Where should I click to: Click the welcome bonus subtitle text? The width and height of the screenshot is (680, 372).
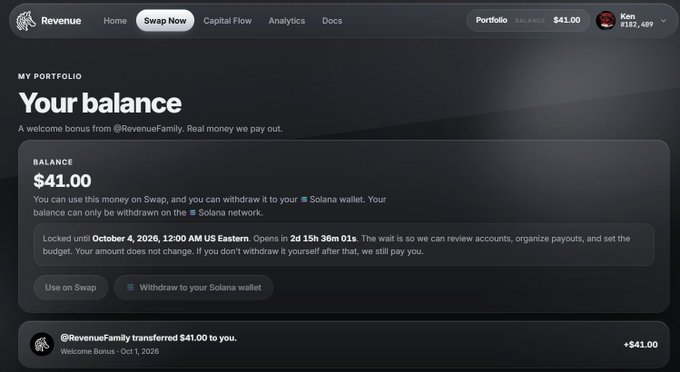pos(150,129)
